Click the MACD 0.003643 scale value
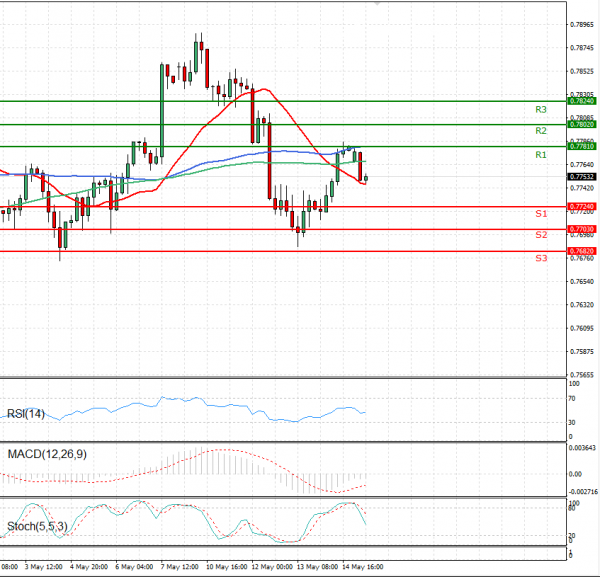Screen dimensions: 600x577 coord(582,447)
